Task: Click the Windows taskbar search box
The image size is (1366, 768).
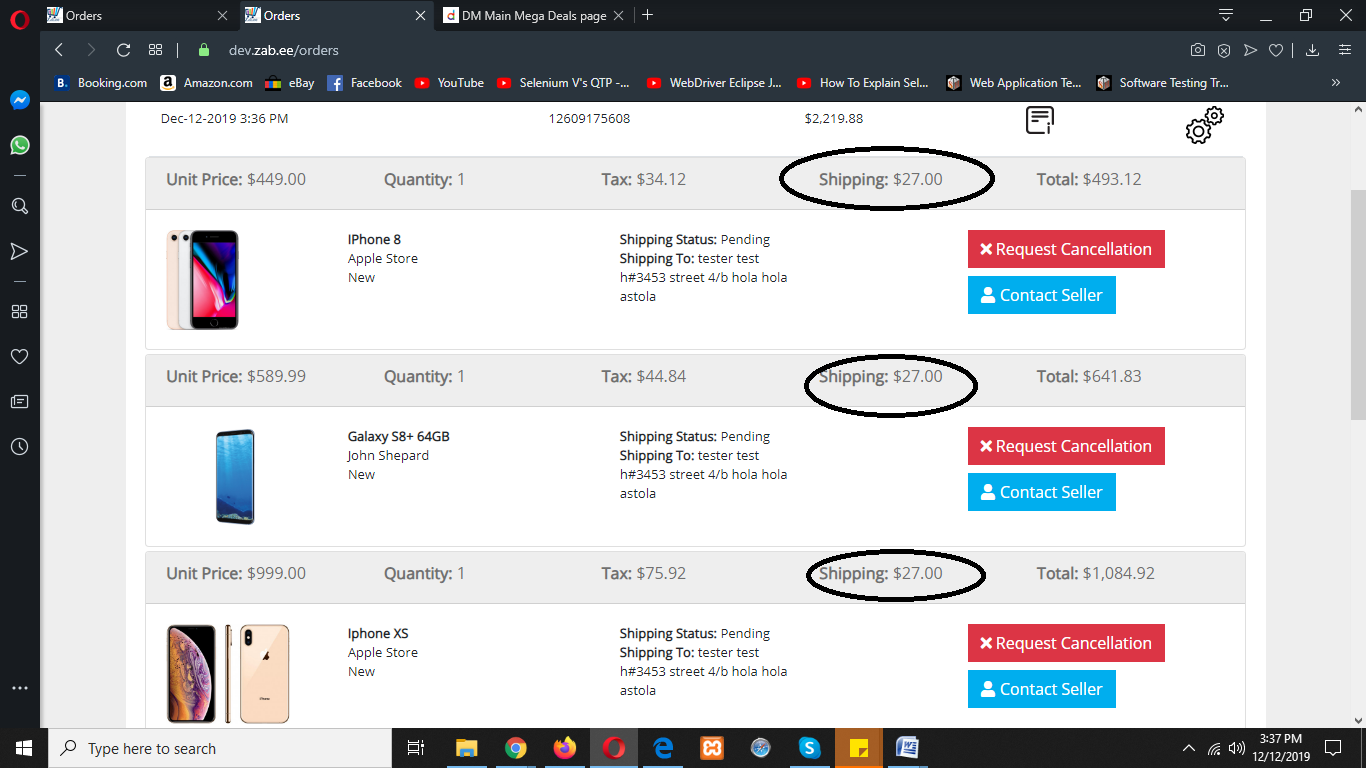Action: click(220, 748)
